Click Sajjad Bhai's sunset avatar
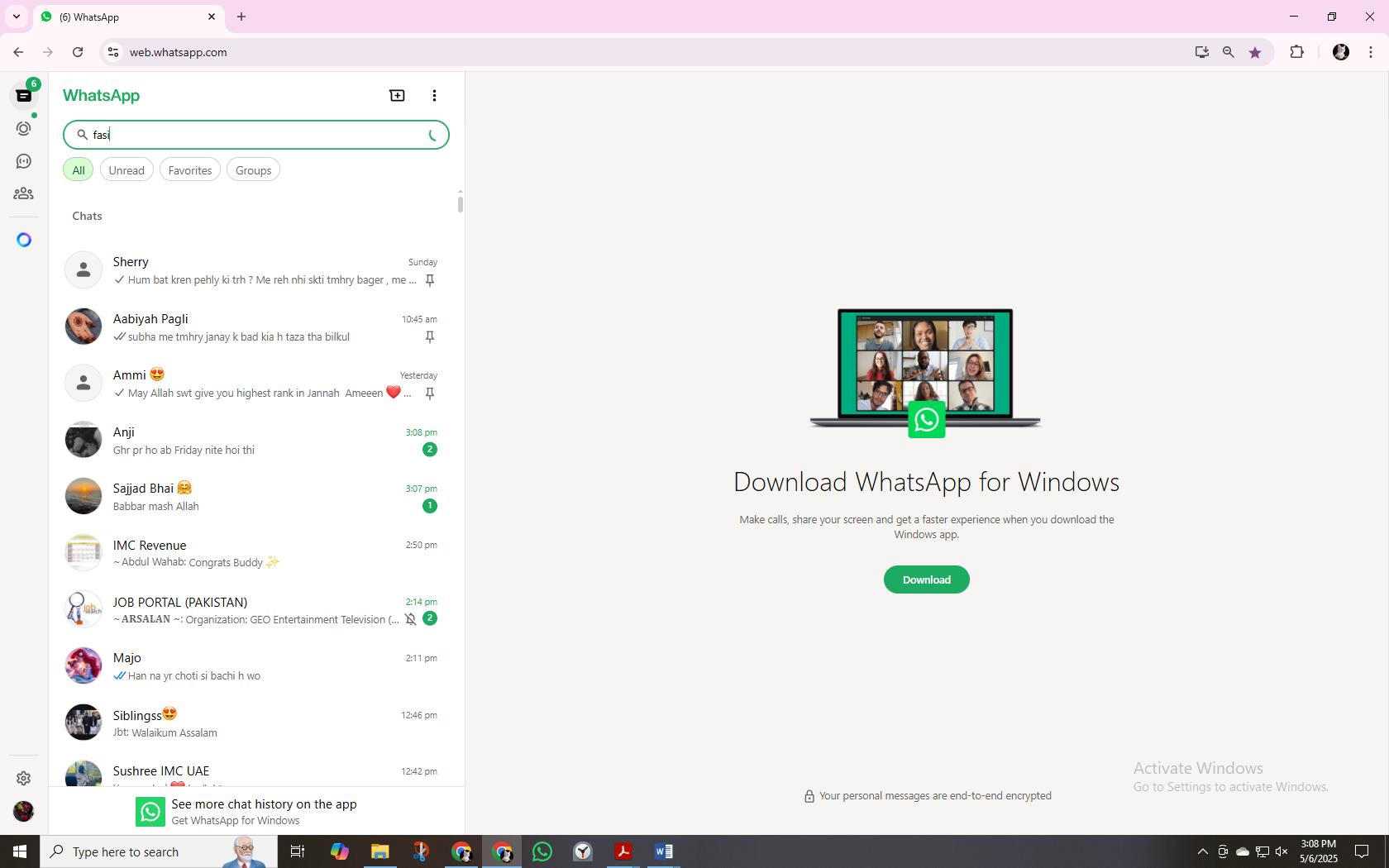 84,496
